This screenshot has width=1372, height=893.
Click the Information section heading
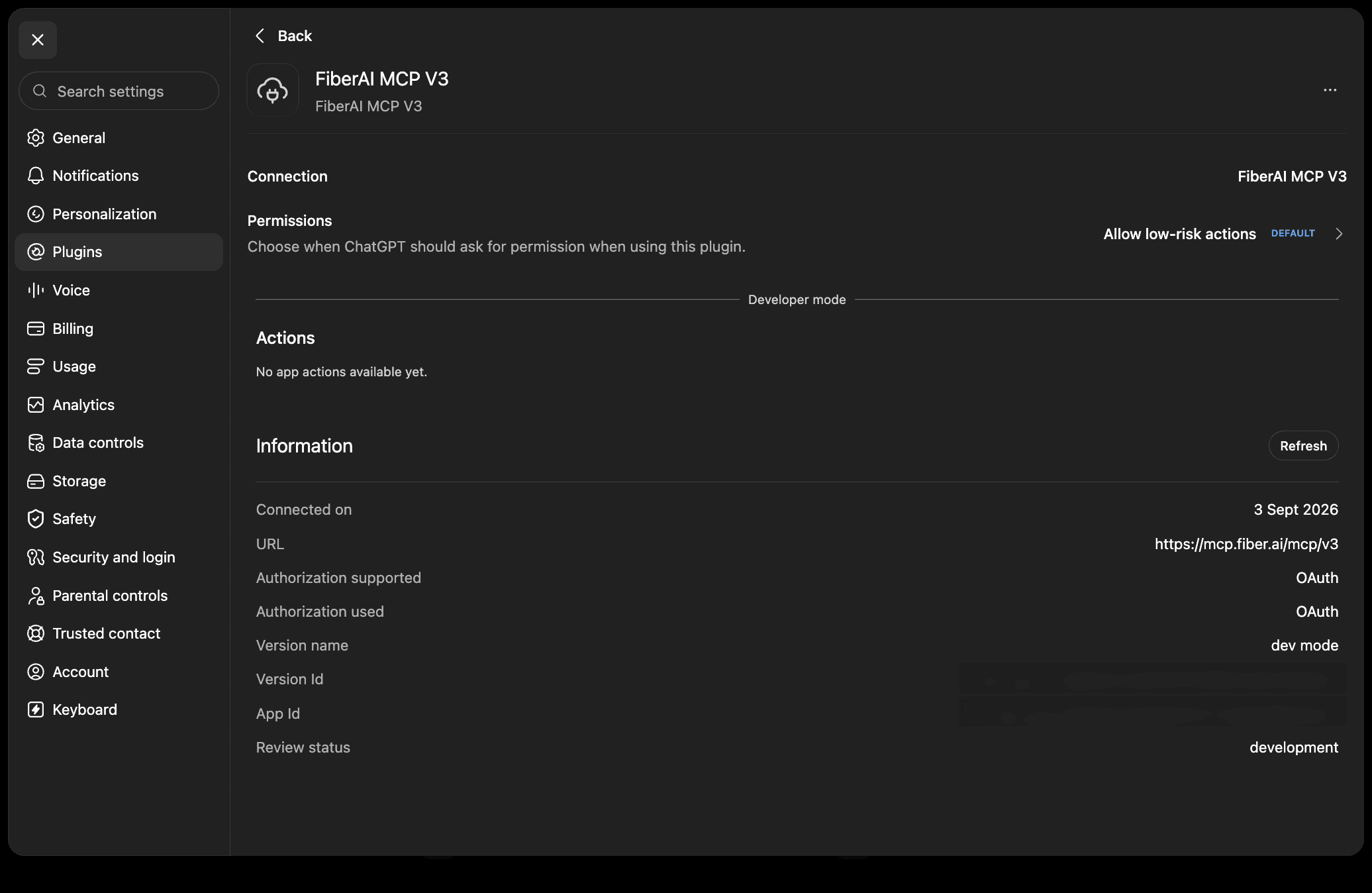(305, 446)
